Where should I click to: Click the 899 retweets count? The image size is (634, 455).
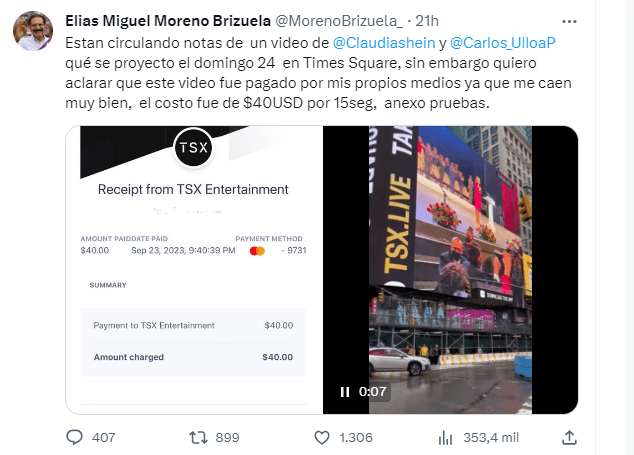tap(227, 438)
